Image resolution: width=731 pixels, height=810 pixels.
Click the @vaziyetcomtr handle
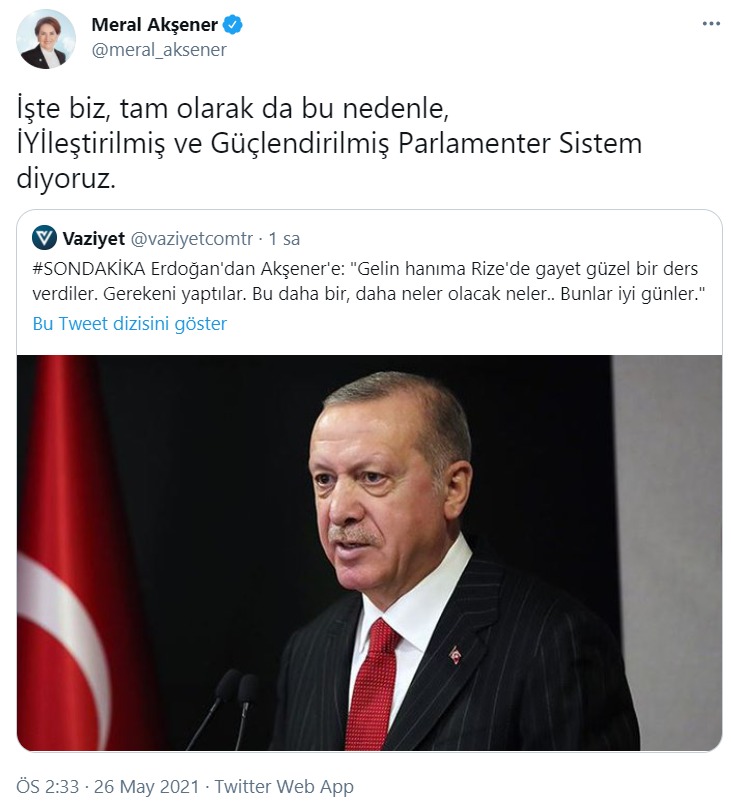point(192,239)
